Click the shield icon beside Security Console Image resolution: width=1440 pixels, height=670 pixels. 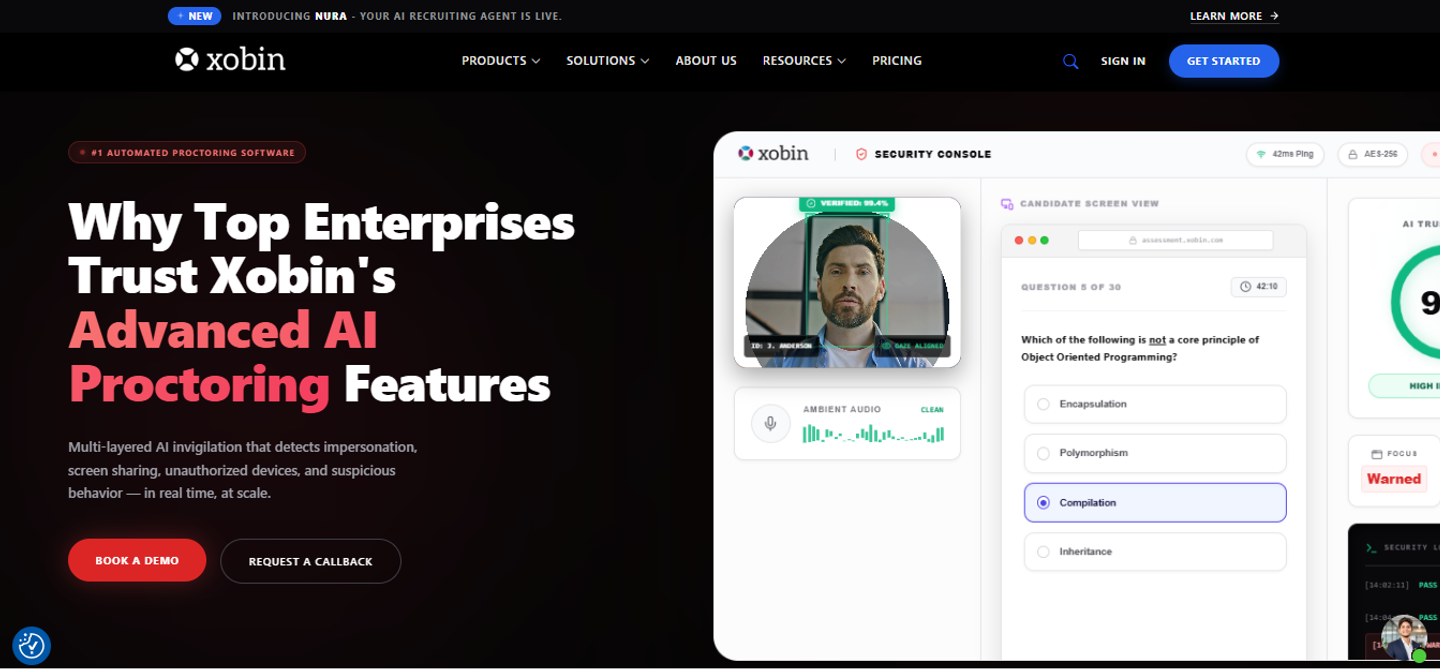click(x=861, y=154)
